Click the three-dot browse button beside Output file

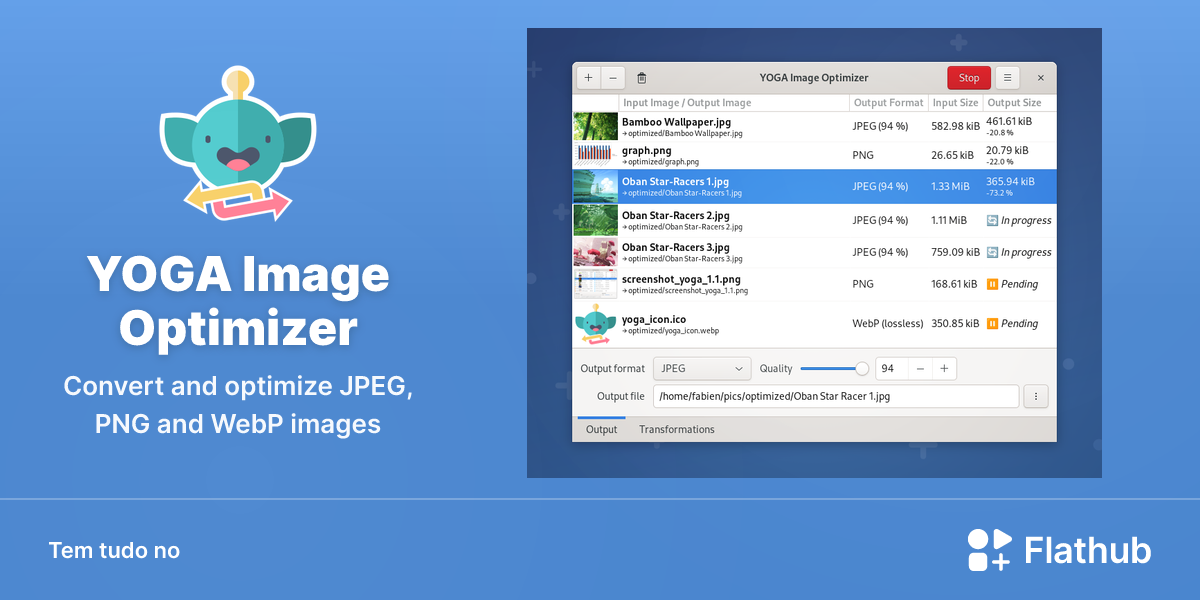click(x=1035, y=396)
